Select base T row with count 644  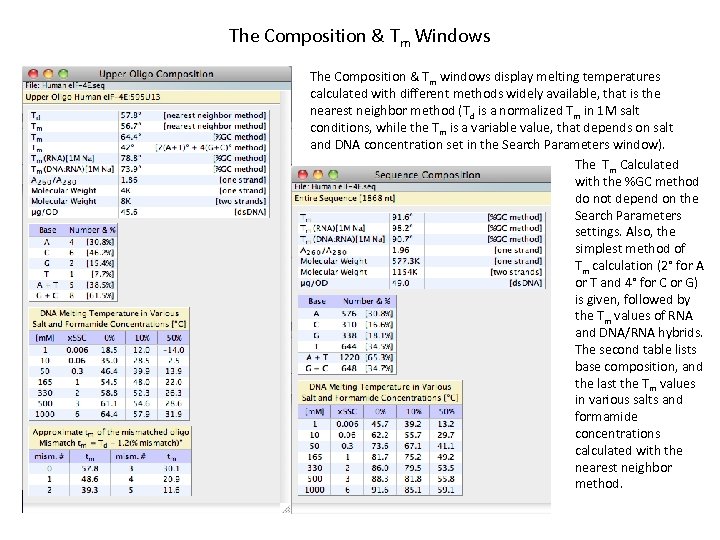347,346
